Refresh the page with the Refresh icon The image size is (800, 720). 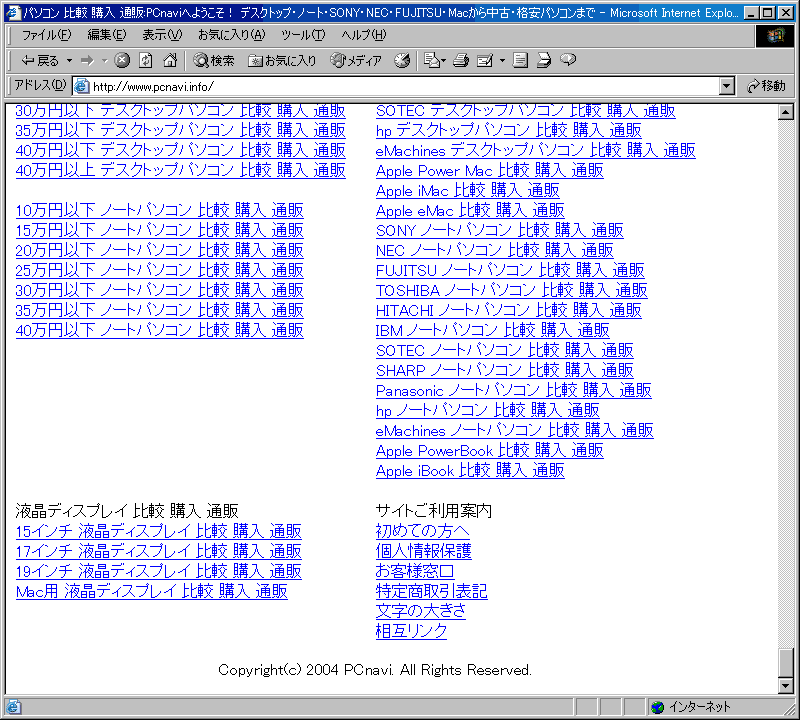[x=146, y=60]
